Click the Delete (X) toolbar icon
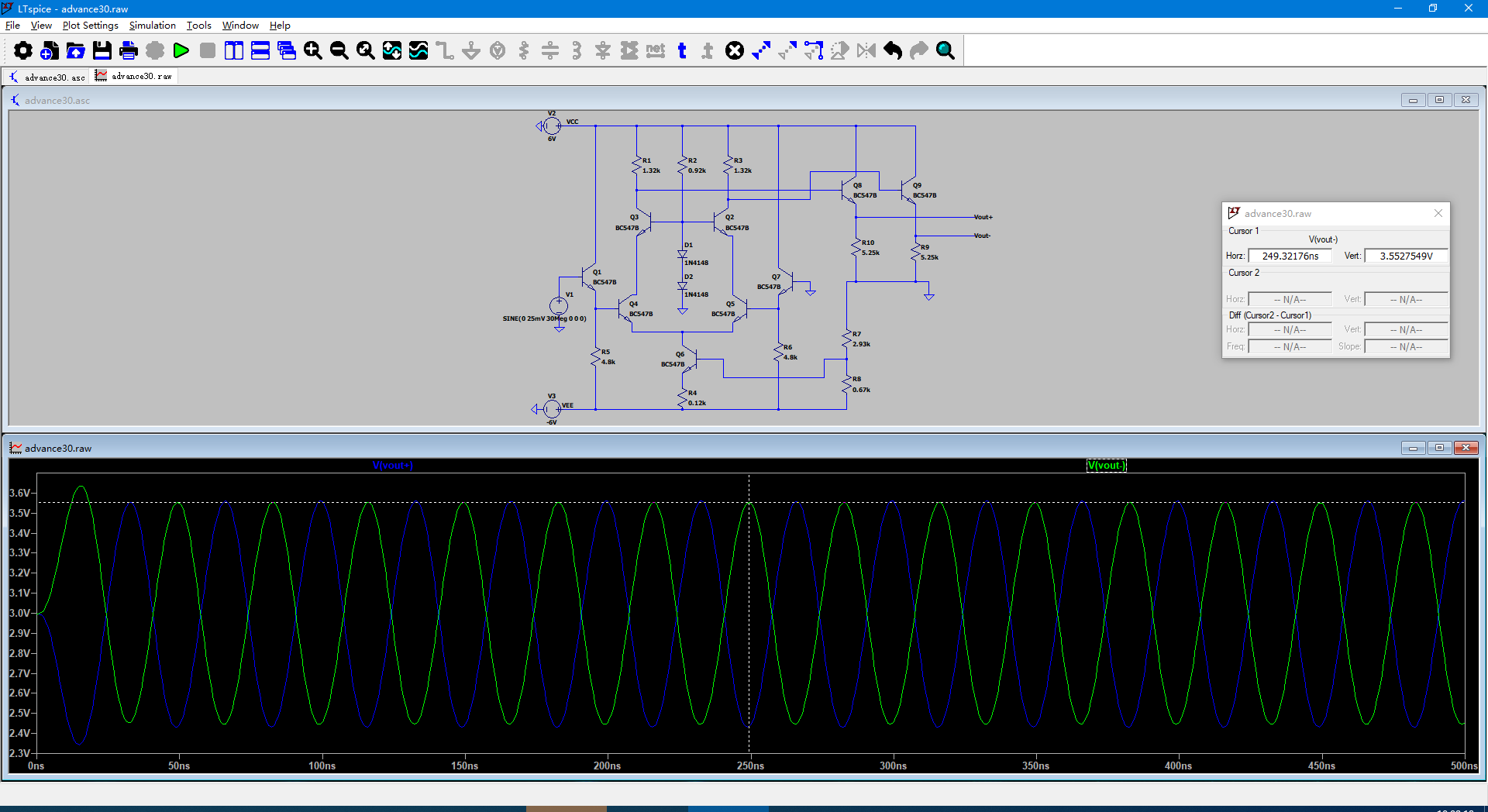Image resolution: width=1488 pixels, height=812 pixels. tap(735, 51)
